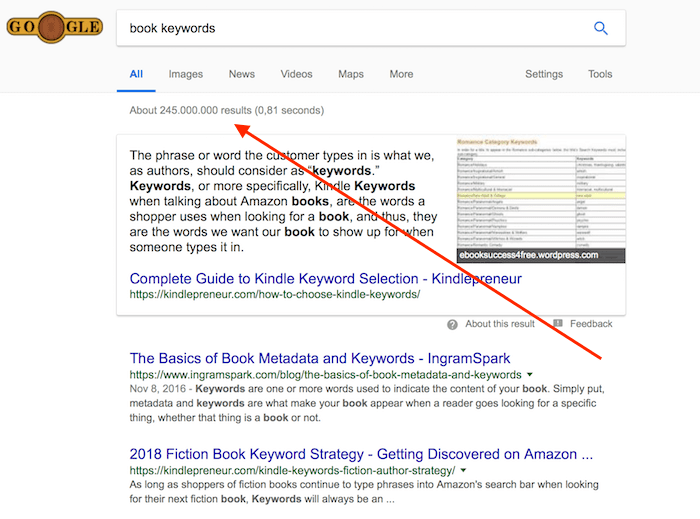Expand dropdown arrow beside kindle-keywords-fiction-author-strategy URL
This screenshot has width=700, height=519.
(x=463, y=470)
